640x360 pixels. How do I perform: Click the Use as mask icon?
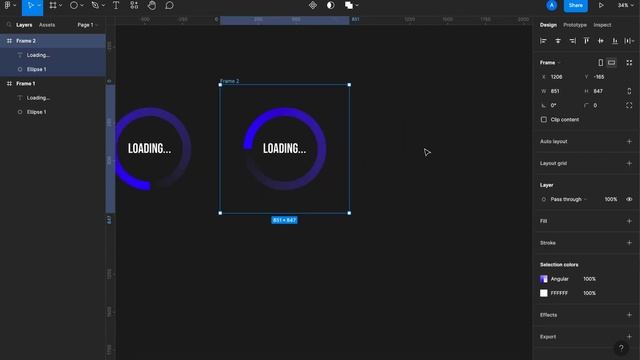point(331,5)
